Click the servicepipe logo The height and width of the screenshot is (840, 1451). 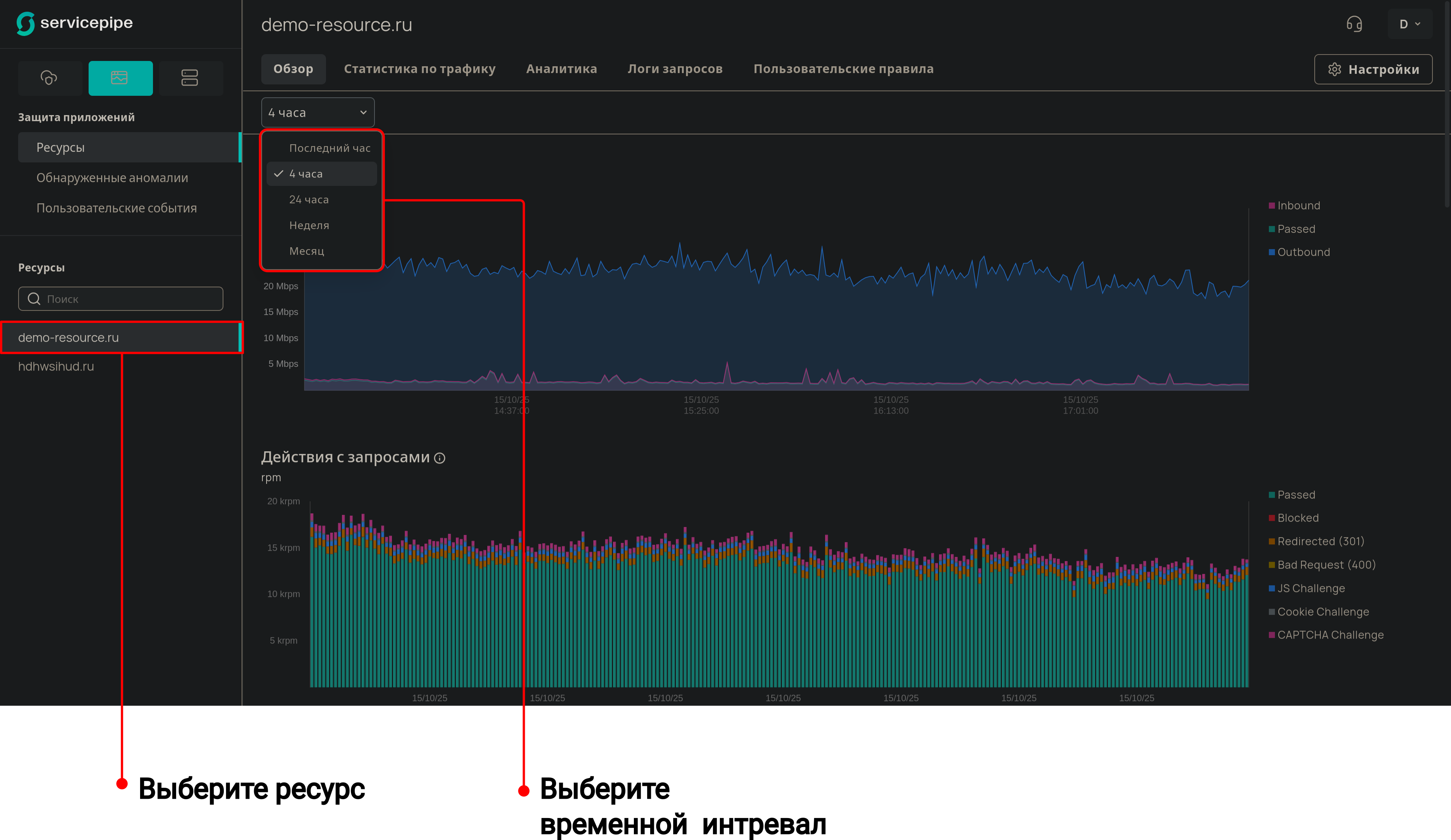click(75, 23)
